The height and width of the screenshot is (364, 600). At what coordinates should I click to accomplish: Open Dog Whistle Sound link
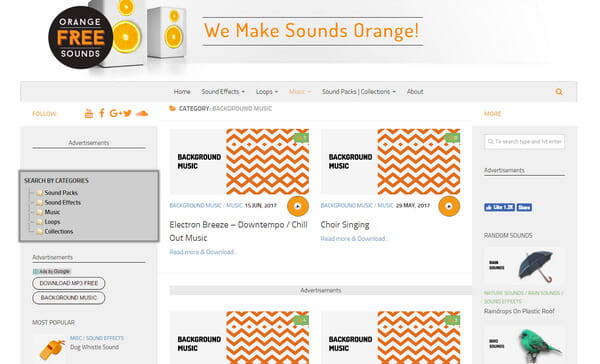[x=95, y=347]
